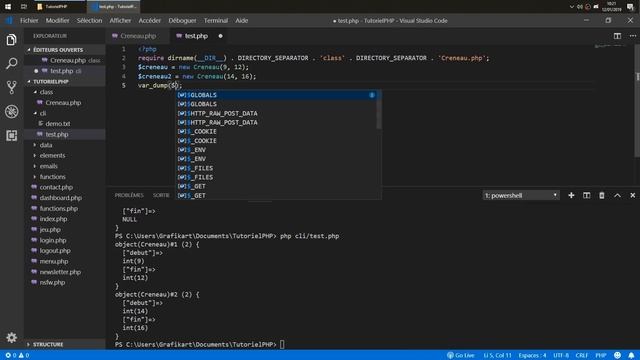Image resolution: width=640 pixels, height=360 pixels.
Task: Open the Source Control view
Action: pos(11,87)
